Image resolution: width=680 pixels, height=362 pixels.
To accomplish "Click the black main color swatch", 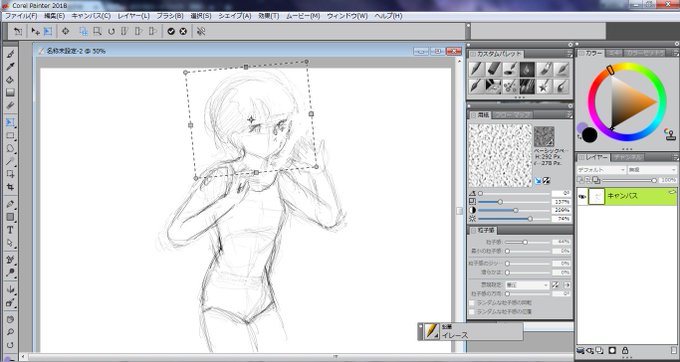I will coord(589,135).
